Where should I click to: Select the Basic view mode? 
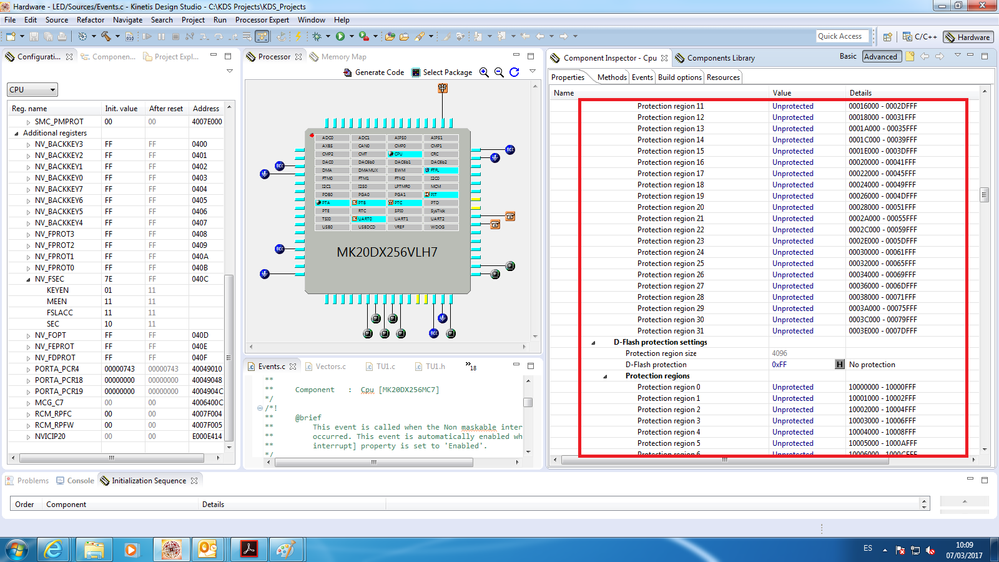click(x=847, y=56)
